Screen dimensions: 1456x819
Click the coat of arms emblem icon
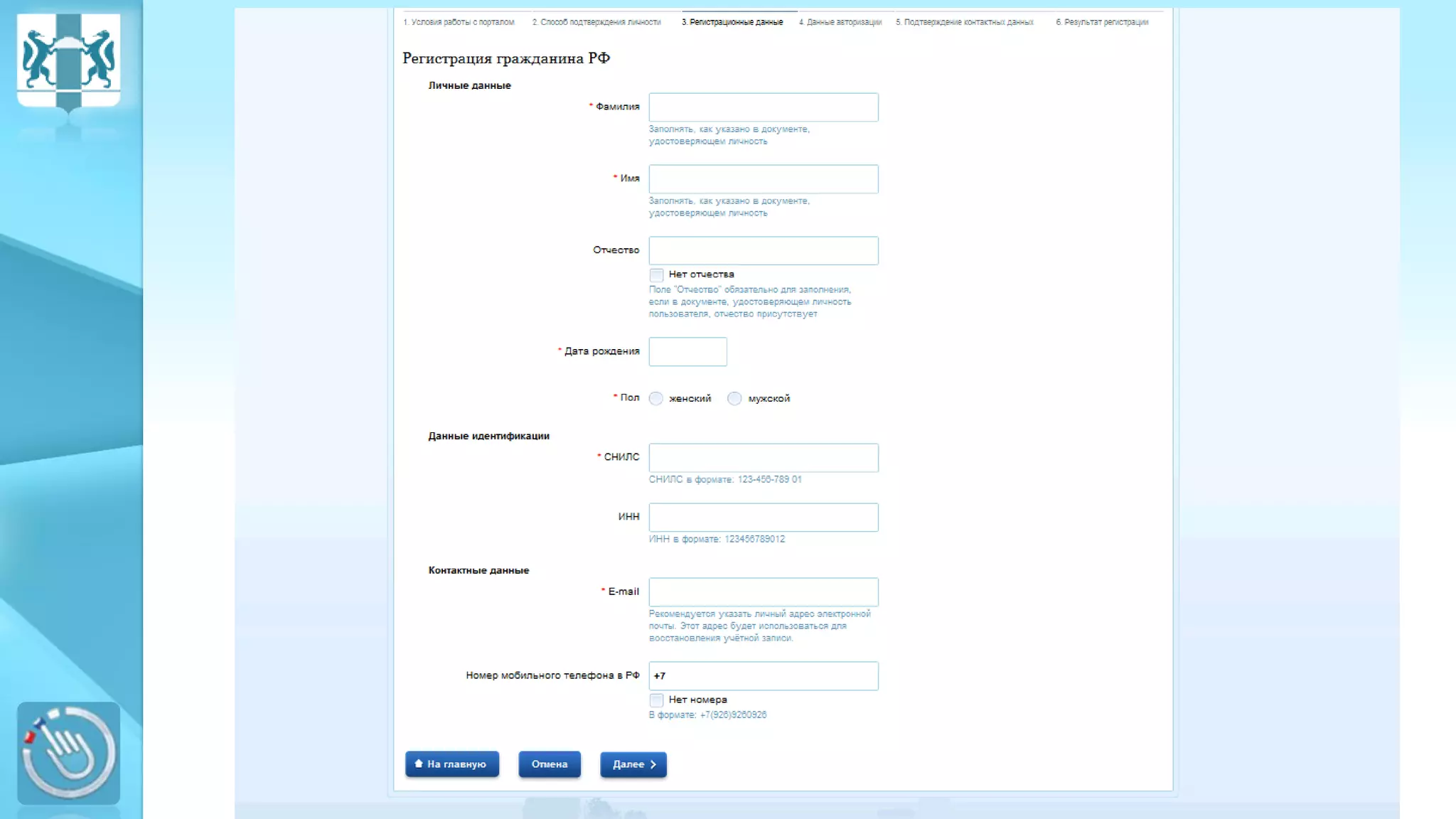[68, 60]
